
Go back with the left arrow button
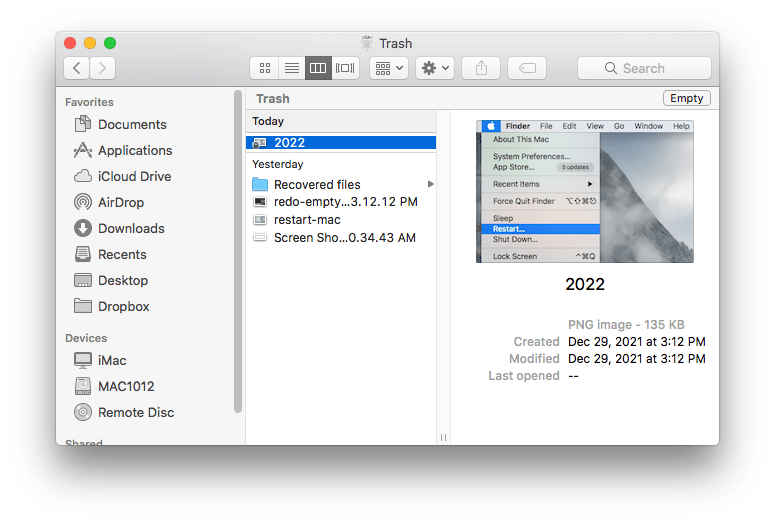tap(77, 68)
